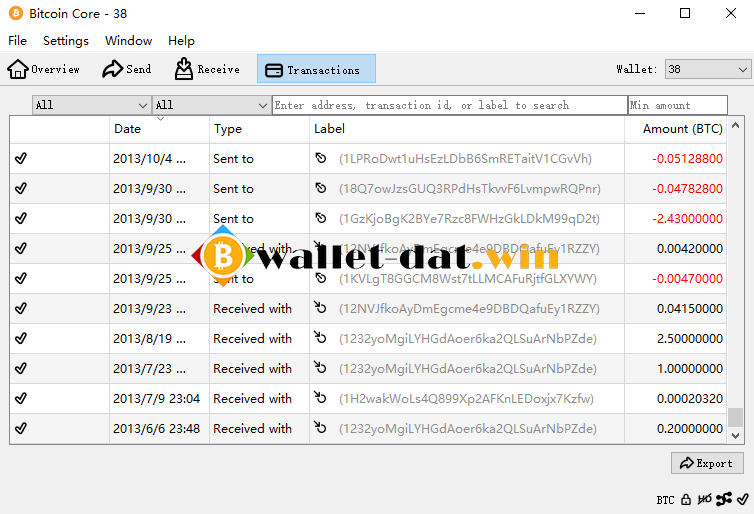Click received icon in the 1.00000000 row

tap(320, 367)
